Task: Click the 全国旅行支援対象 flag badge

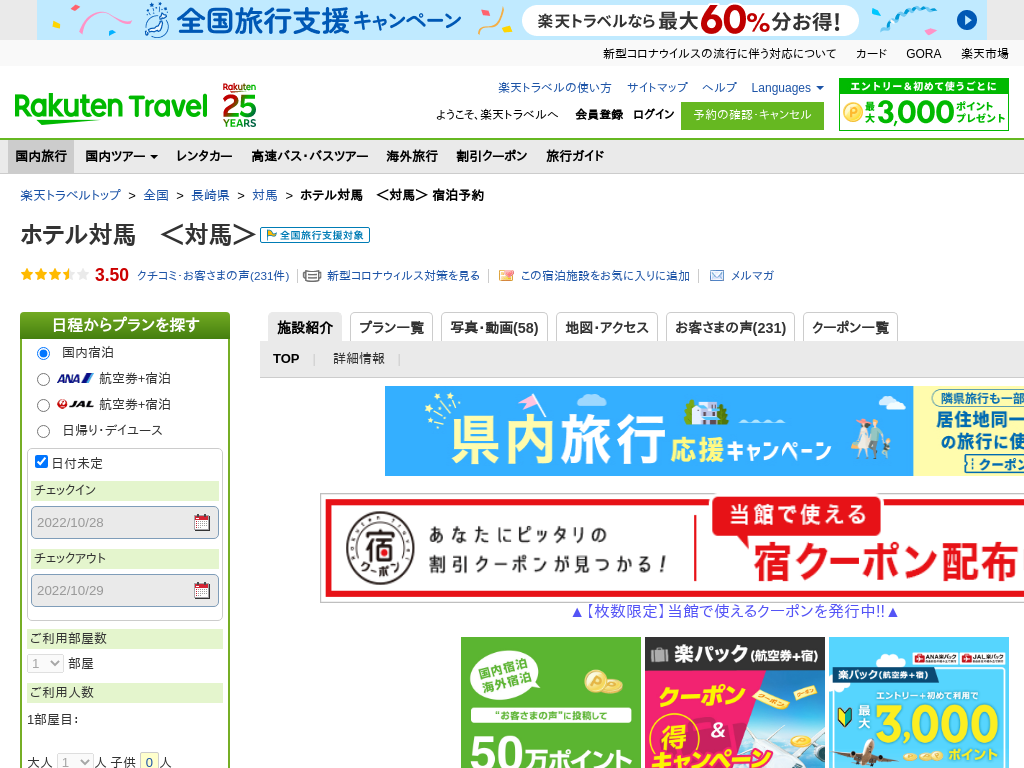Action: click(x=315, y=235)
